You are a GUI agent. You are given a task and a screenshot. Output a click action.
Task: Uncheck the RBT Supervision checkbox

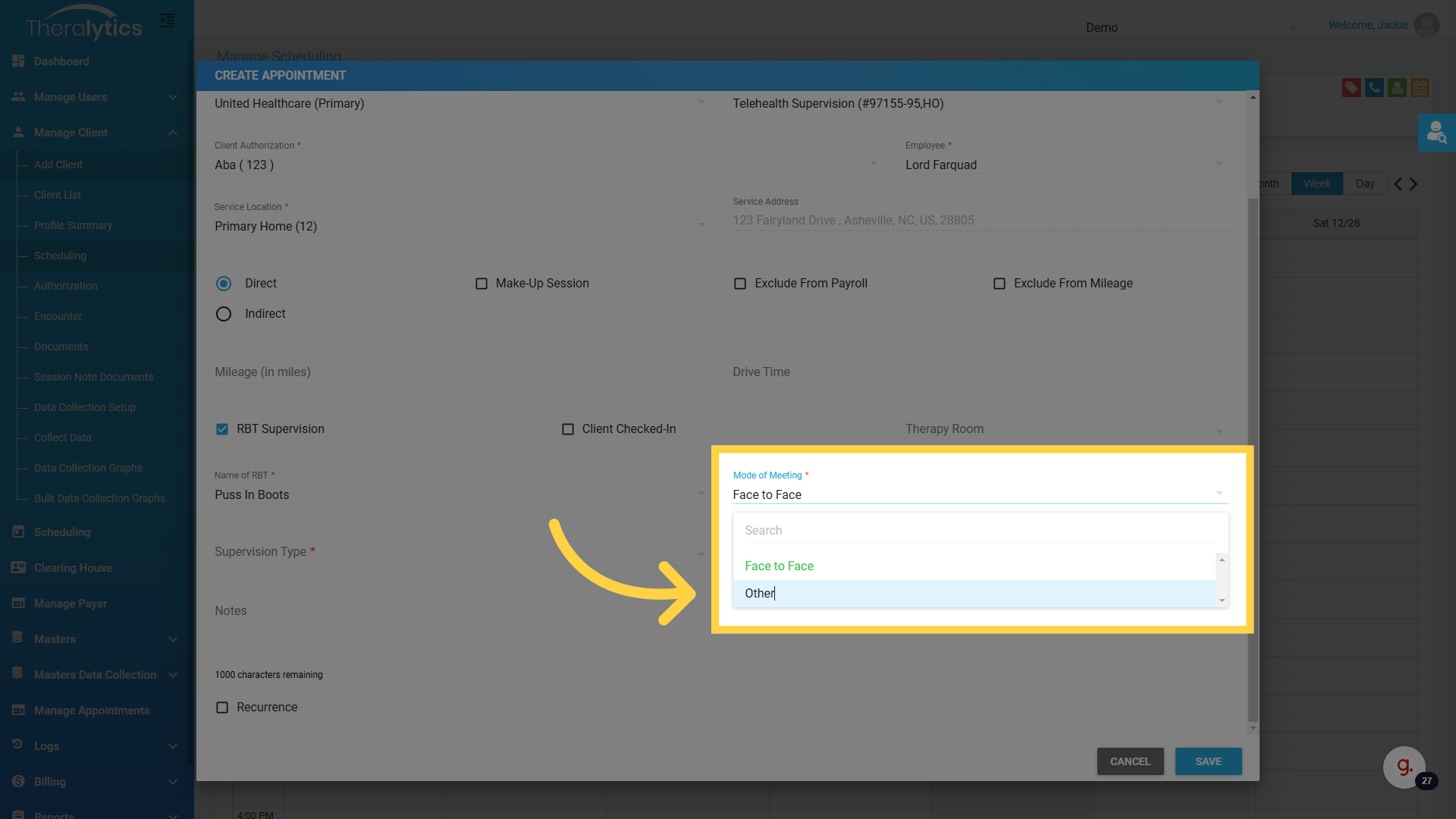(222, 429)
